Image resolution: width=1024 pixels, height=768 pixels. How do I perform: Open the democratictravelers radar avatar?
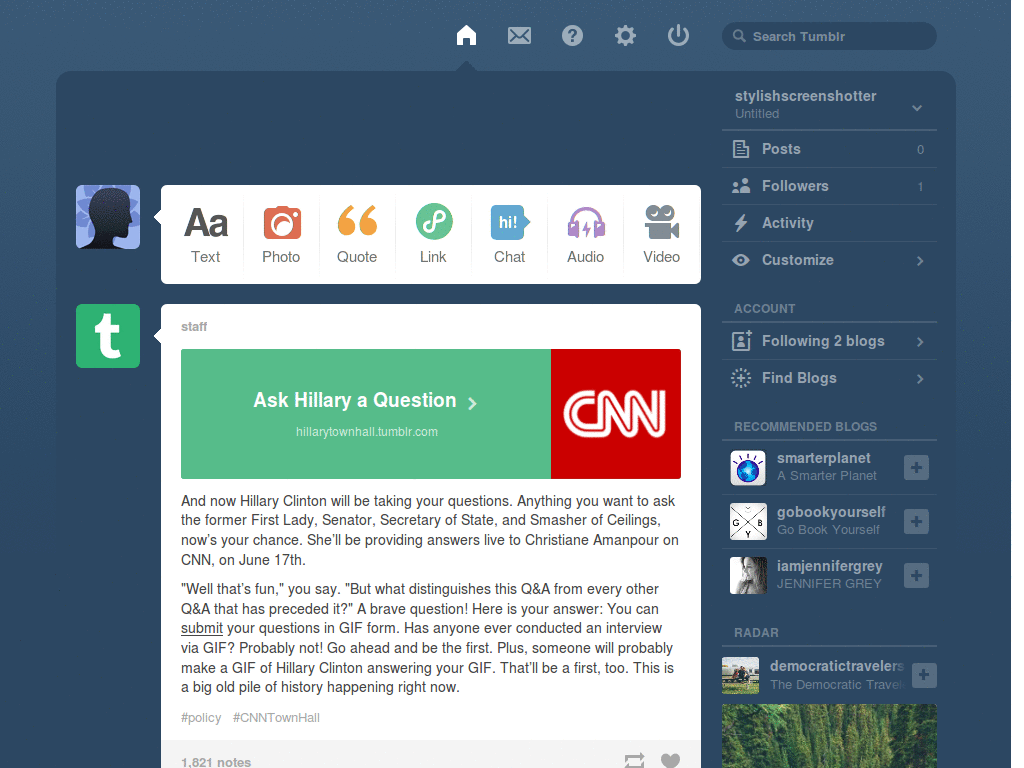741,675
